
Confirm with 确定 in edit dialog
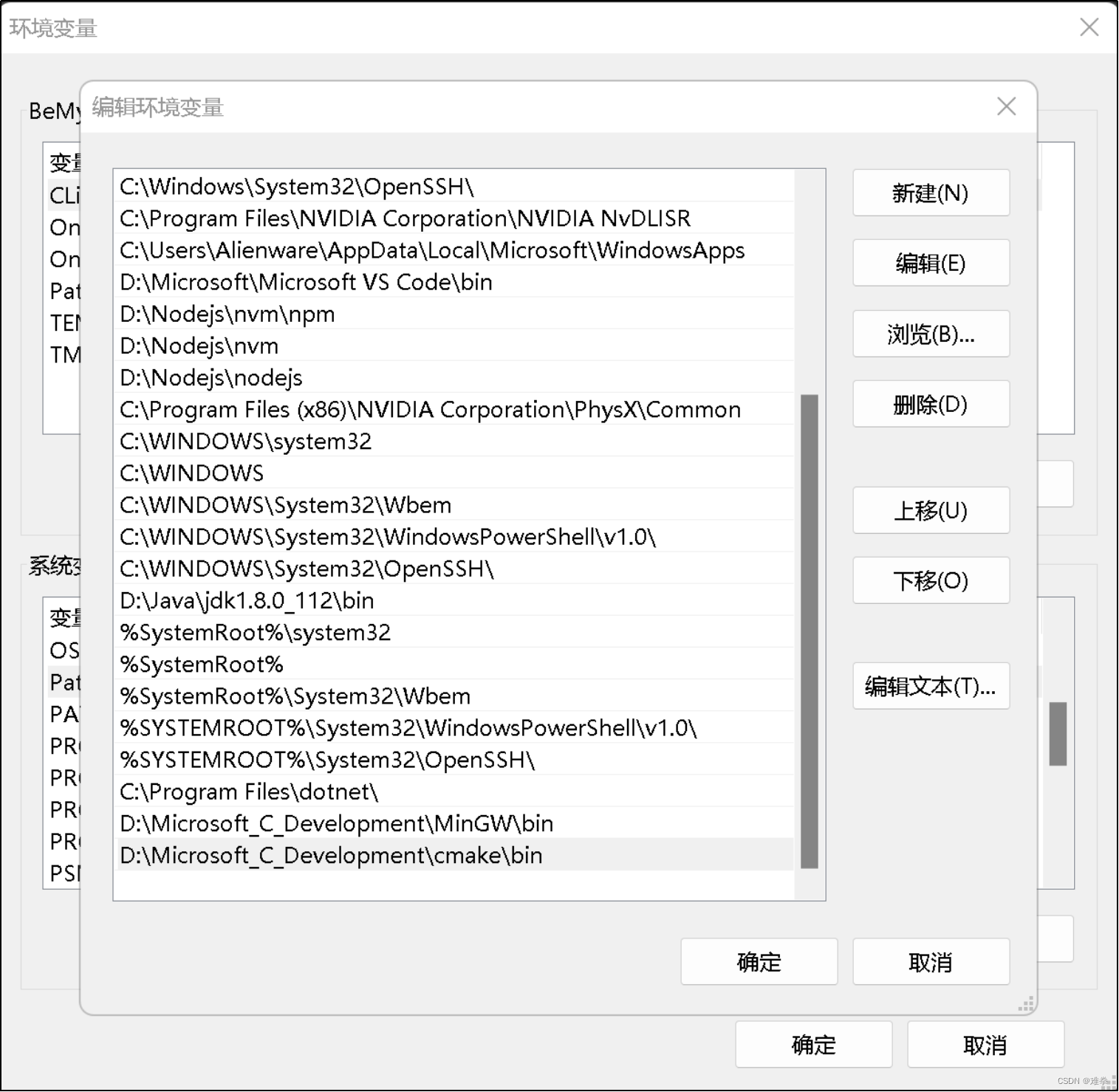(x=759, y=961)
